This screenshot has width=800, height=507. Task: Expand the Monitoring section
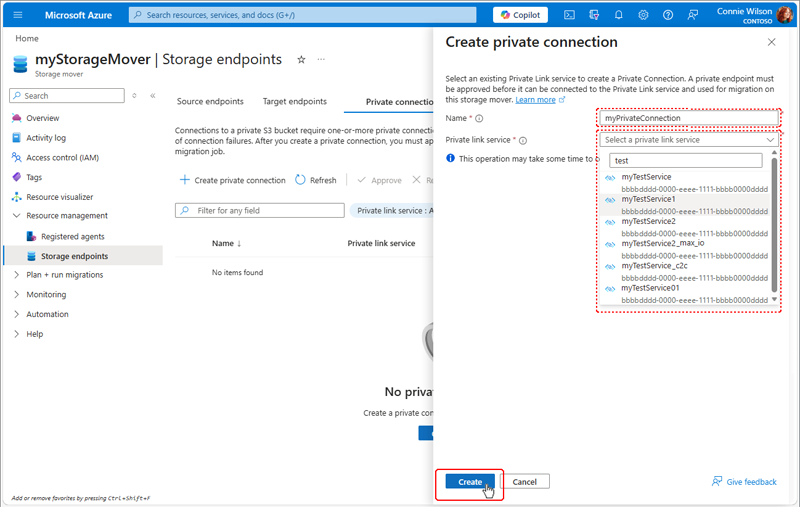(x=16, y=294)
